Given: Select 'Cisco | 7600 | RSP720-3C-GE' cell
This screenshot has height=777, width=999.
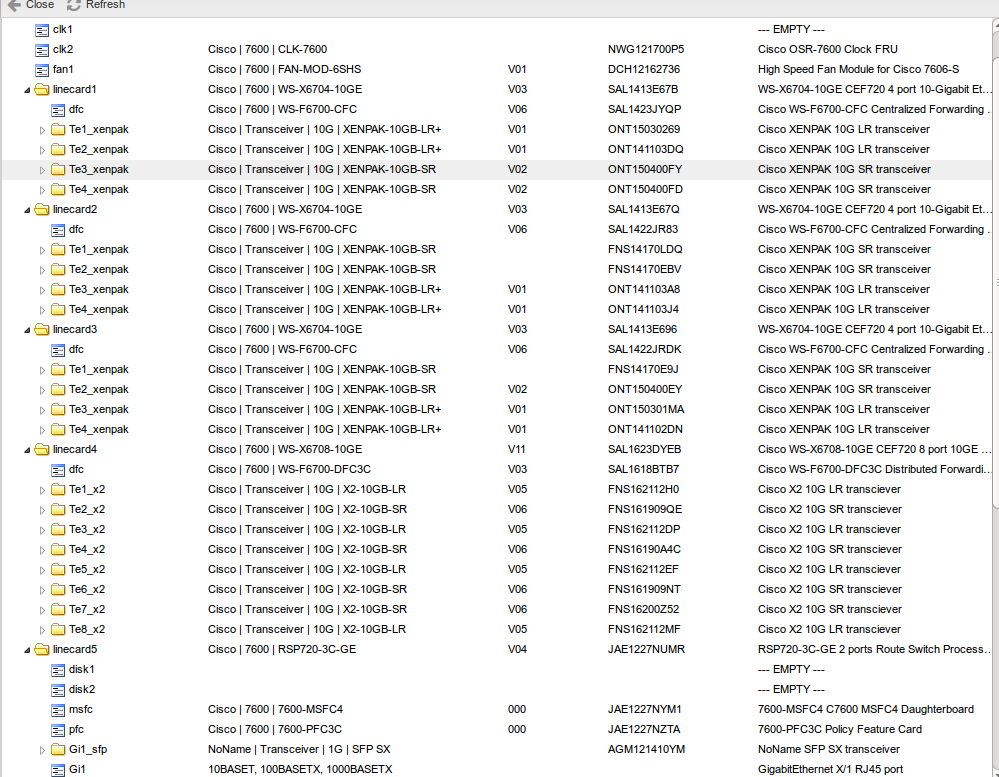Looking at the screenshot, I should point(282,650).
